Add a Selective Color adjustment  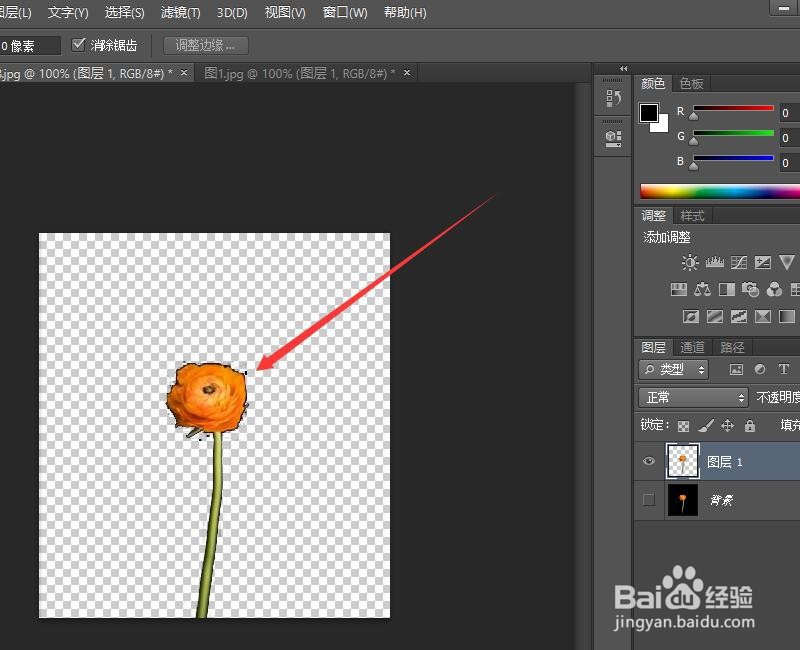point(763,317)
